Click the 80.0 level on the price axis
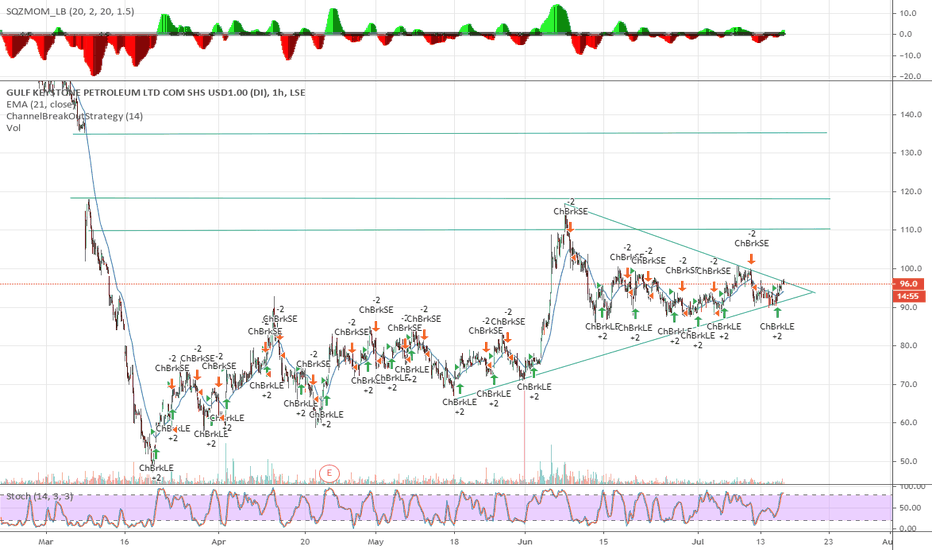 pos(911,345)
